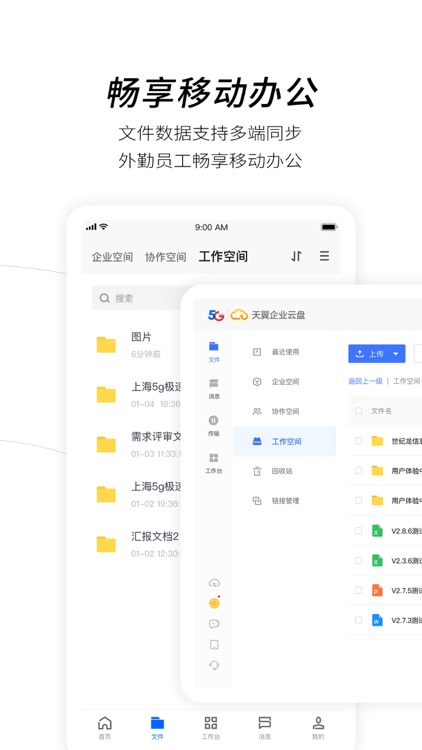Select the 工作空间 tab on the phone
The height and width of the screenshot is (750, 422).
click(x=223, y=256)
